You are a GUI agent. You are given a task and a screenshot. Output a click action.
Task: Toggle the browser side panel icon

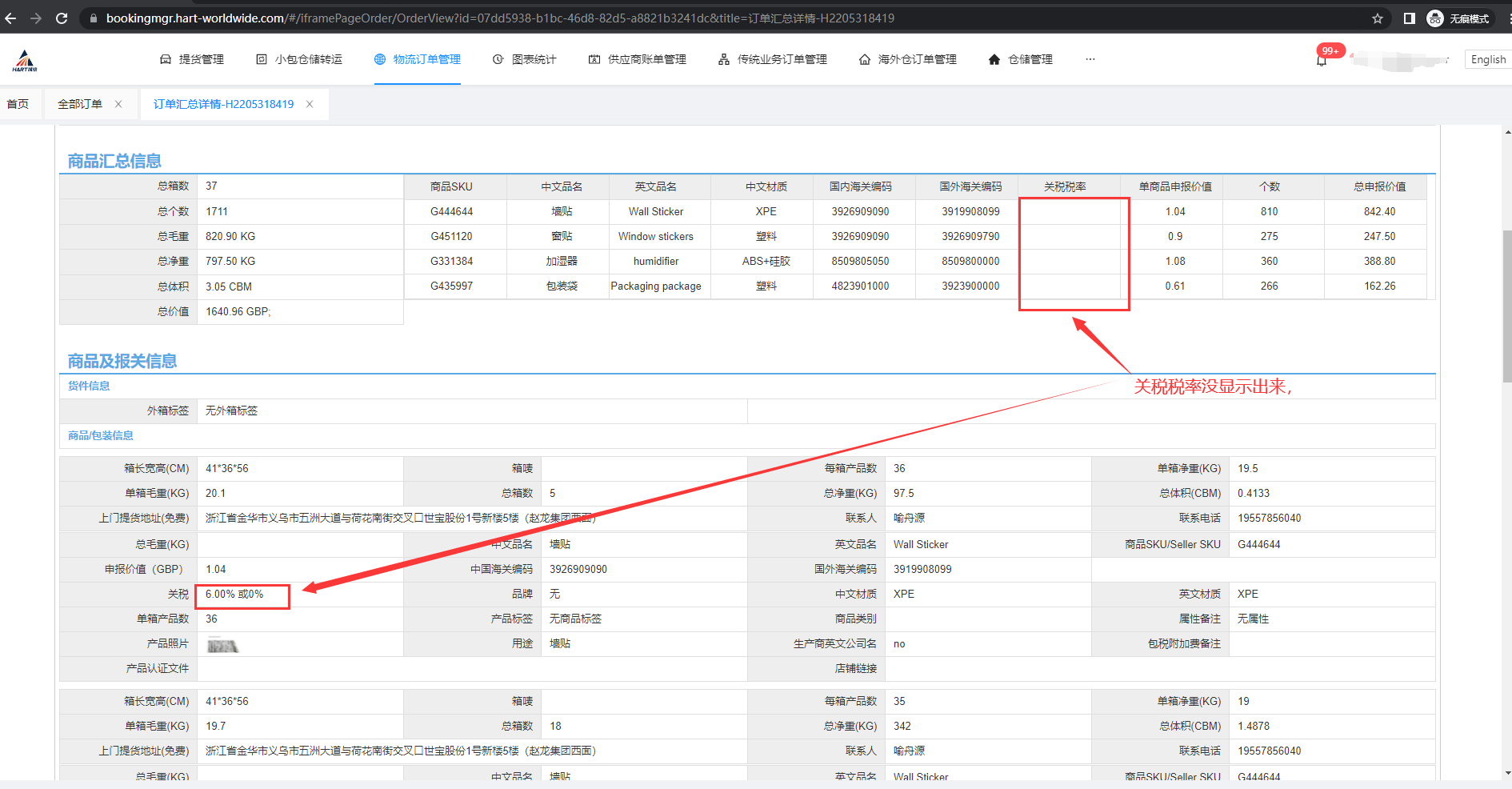tap(1410, 18)
